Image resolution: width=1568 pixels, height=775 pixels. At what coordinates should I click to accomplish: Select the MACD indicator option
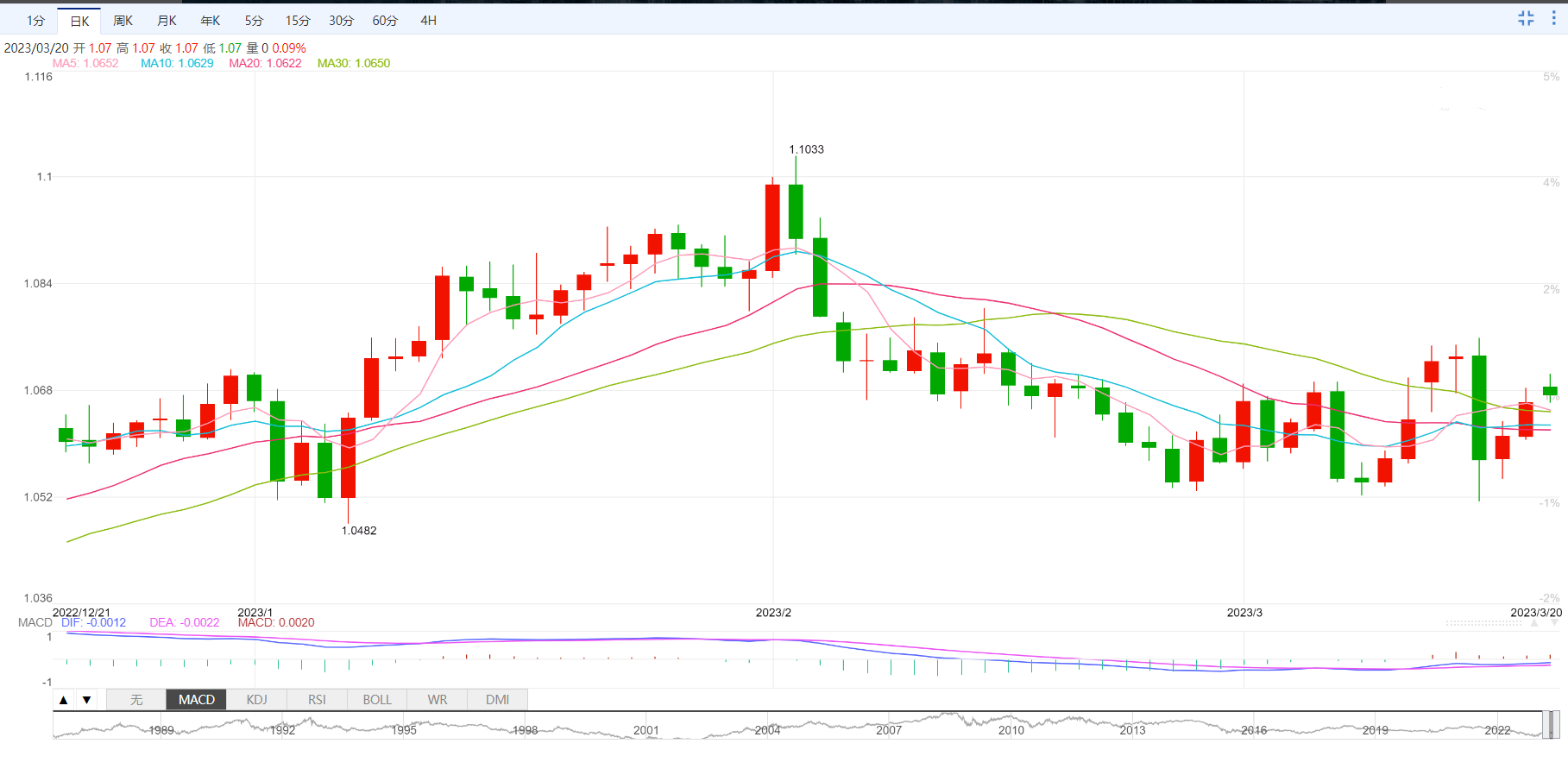pos(197,700)
